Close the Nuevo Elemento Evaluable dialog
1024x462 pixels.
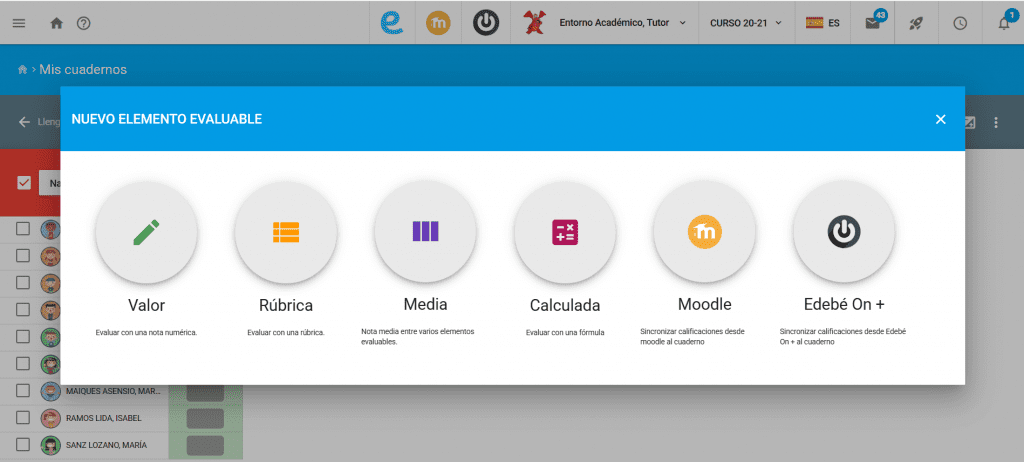coord(940,119)
